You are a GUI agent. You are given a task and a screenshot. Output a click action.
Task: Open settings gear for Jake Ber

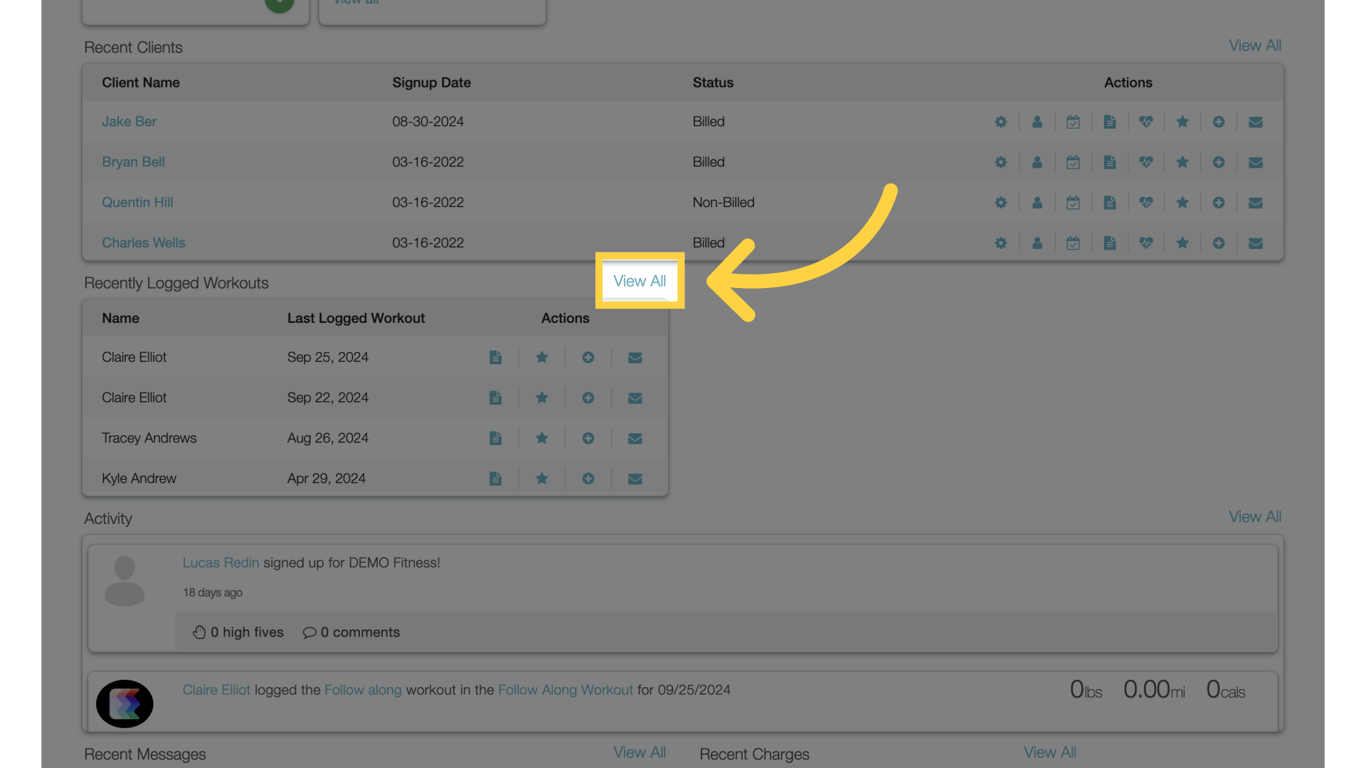coord(1001,122)
